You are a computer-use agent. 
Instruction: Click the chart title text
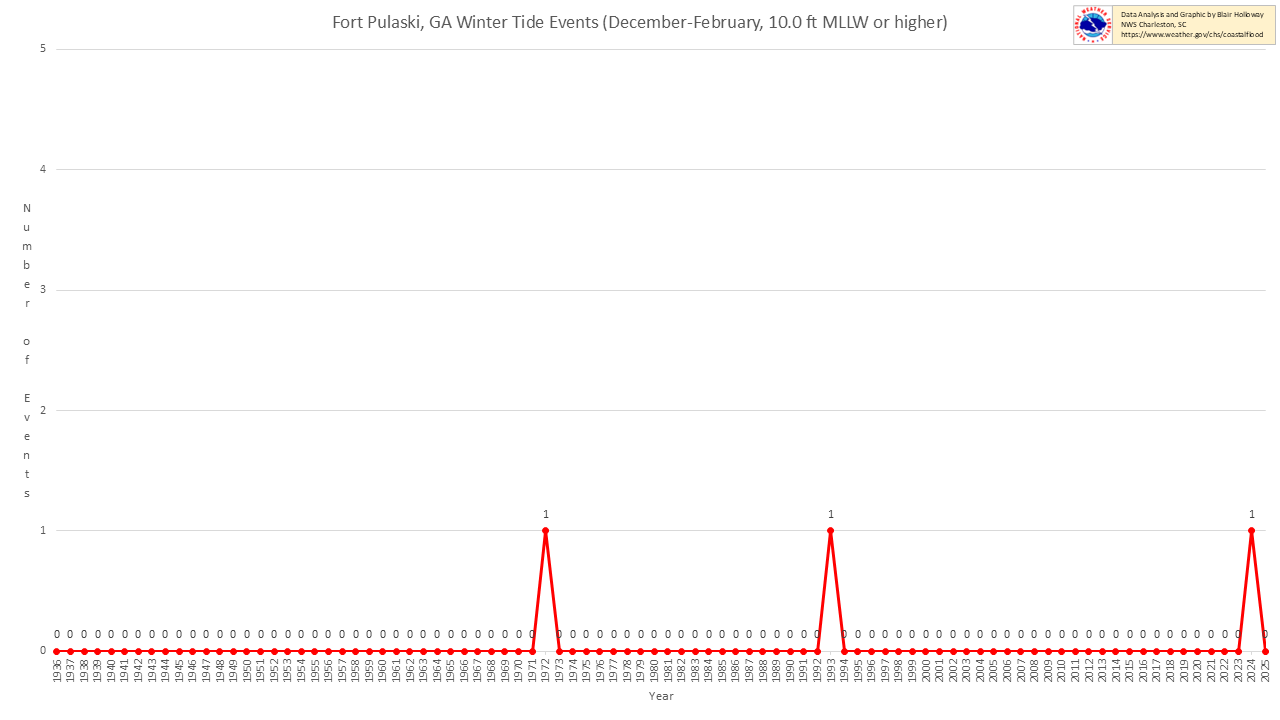click(640, 22)
